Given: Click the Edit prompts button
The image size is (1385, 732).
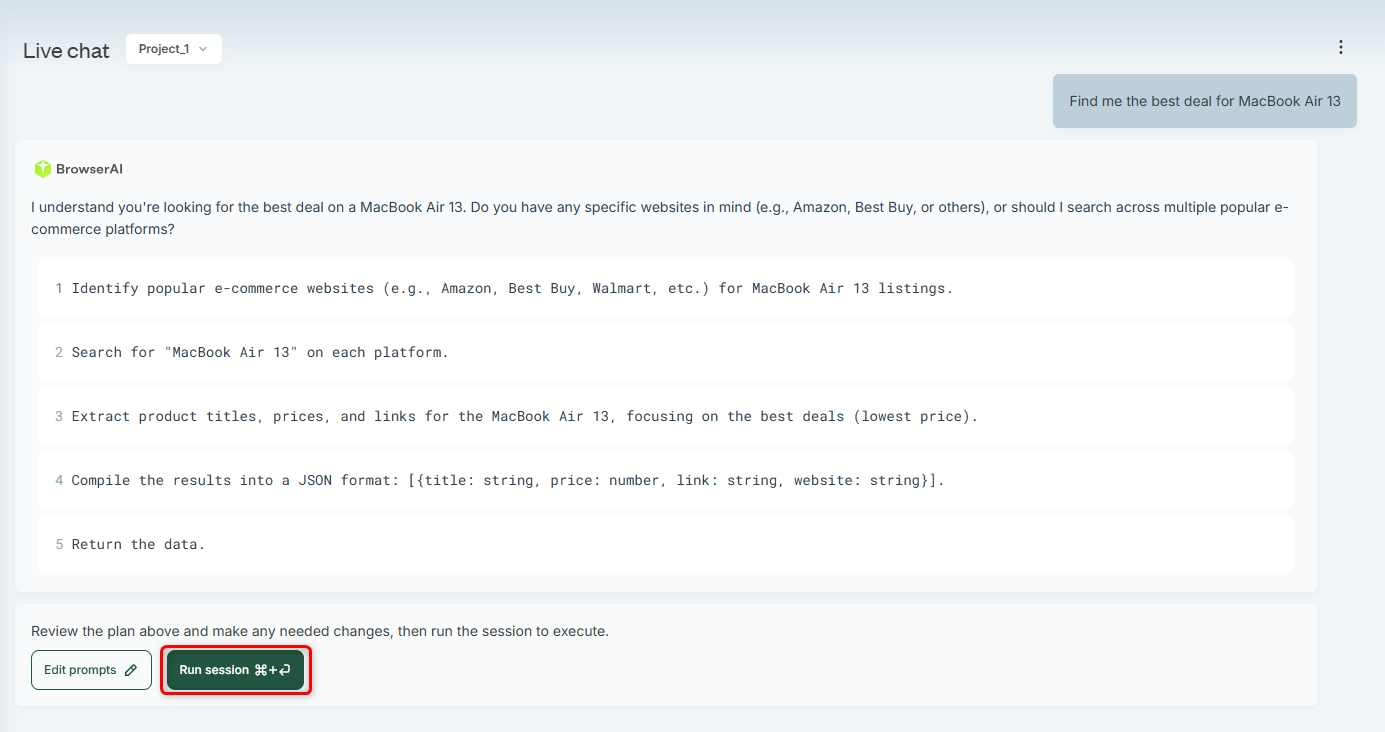Looking at the screenshot, I should coord(91,670).
